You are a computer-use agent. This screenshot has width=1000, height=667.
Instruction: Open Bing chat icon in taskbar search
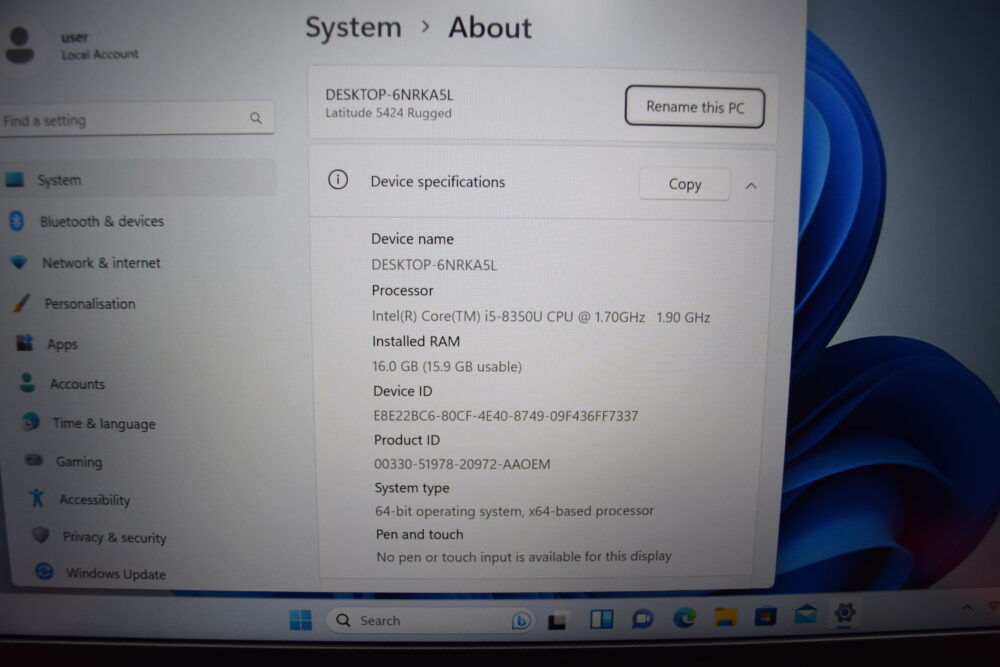521,620
